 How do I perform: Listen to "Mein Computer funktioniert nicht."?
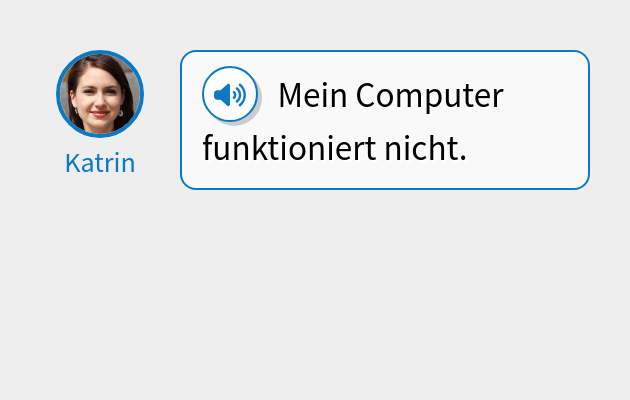230,95
